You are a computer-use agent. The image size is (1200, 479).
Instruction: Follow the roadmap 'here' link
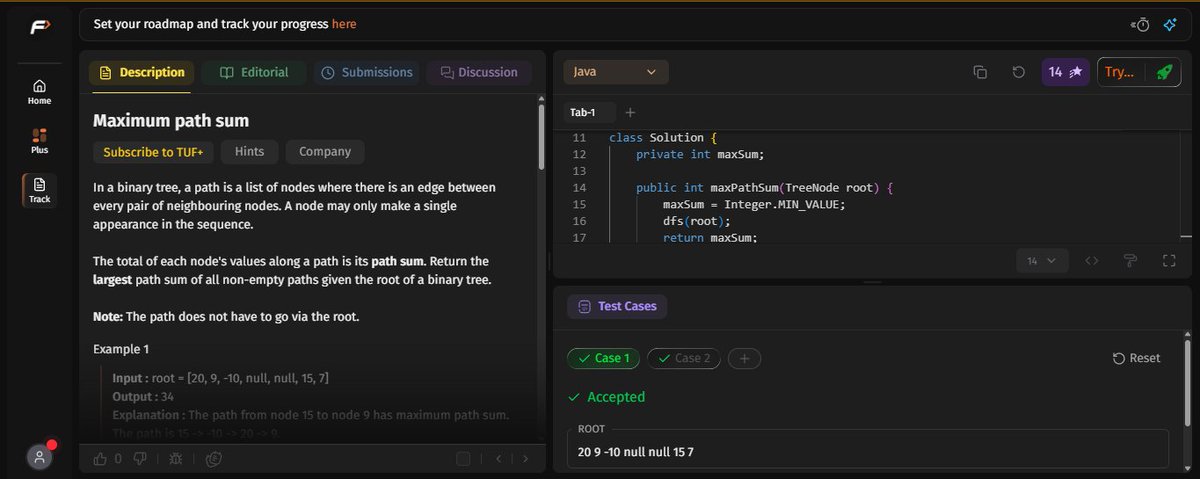point(344,24)
